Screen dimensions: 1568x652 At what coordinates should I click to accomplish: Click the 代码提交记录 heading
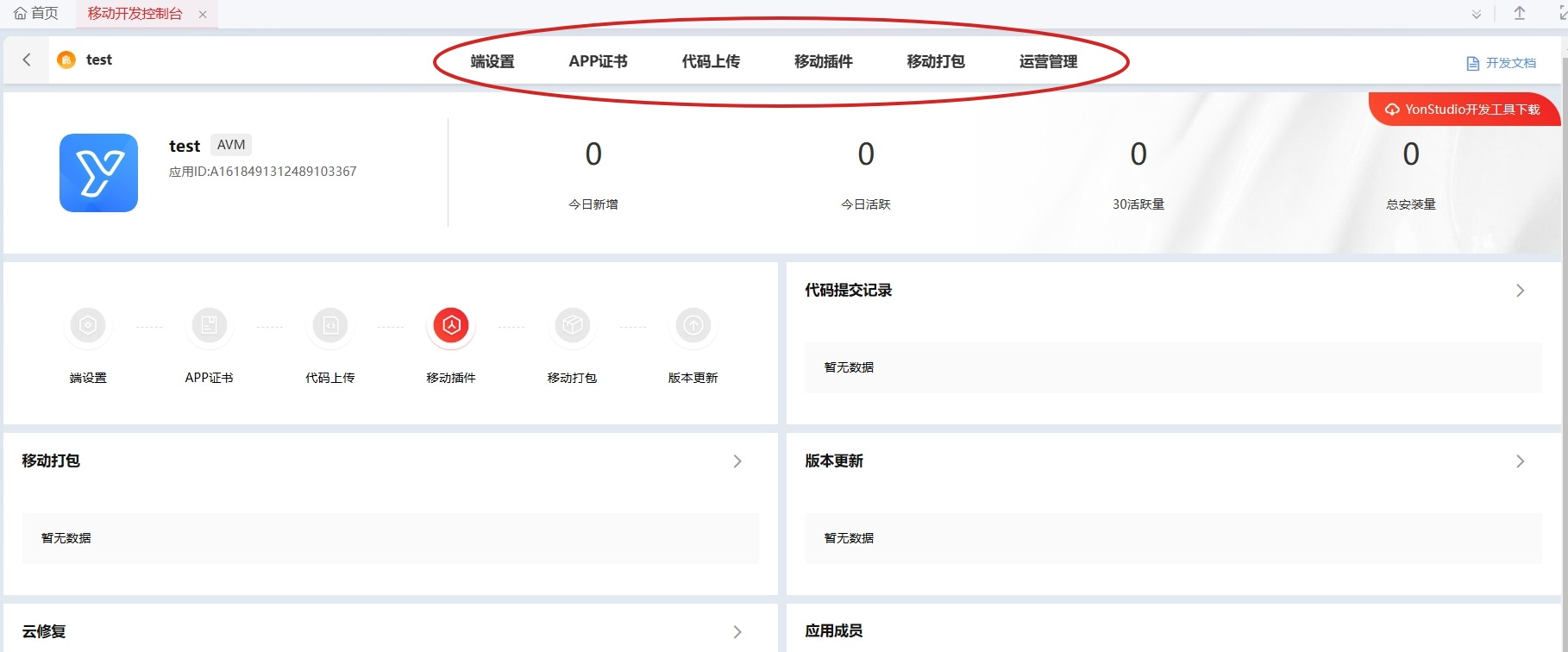pos(849,291)
